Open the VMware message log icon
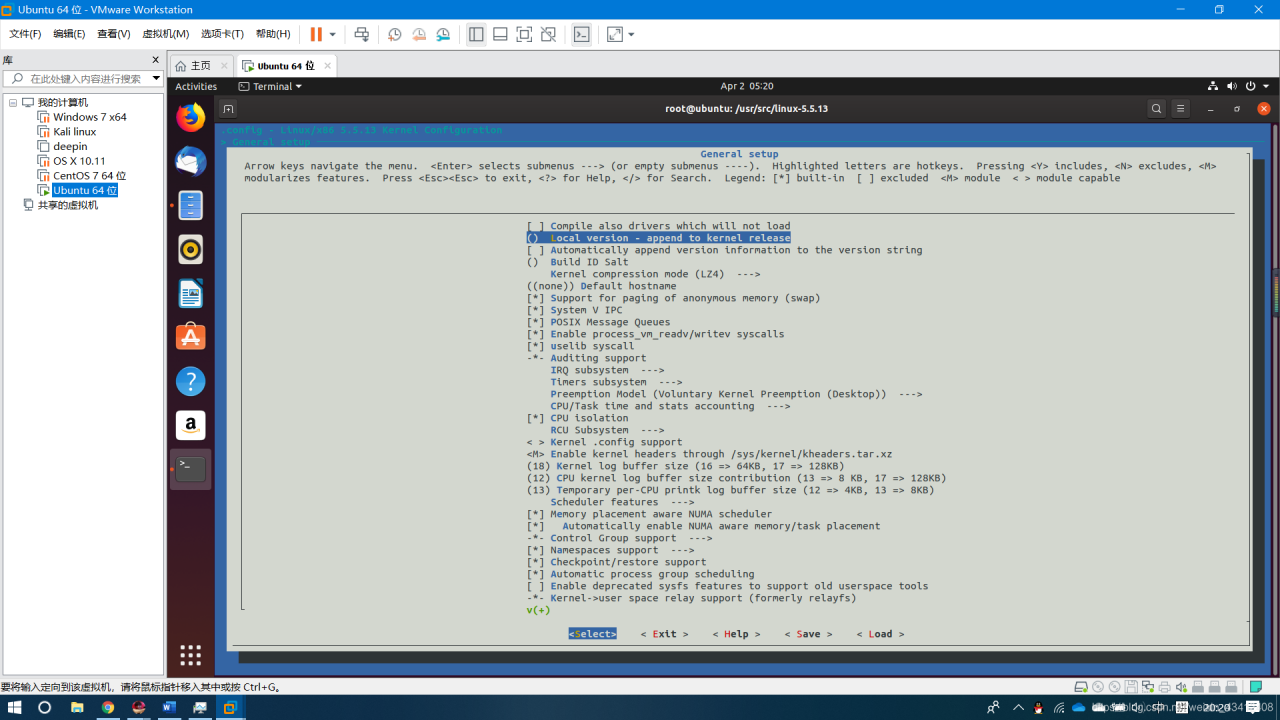The image size is (1280, 720). pos(1254,687)
